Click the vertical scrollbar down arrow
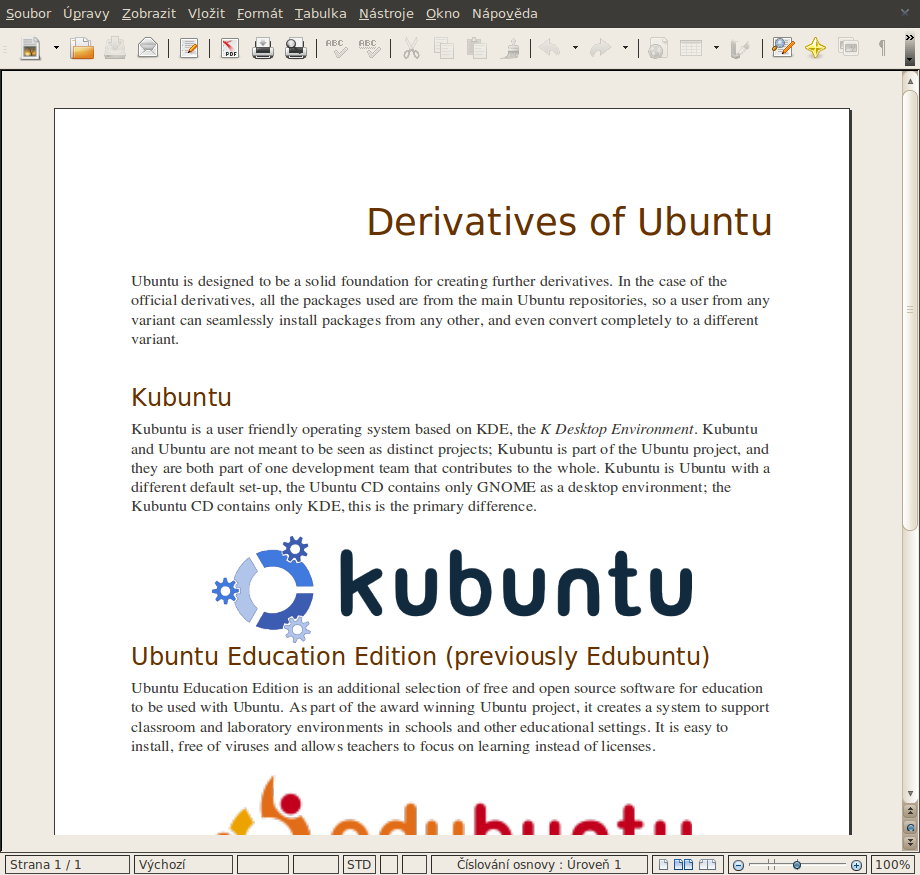920x875 pixels. point(910,793)
